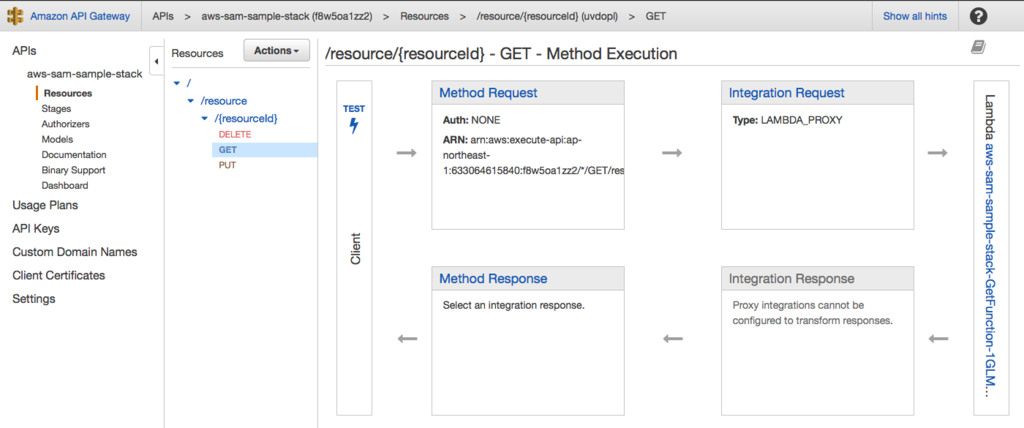Open Binary Support in the sidebar
Viewport: 1024px width, 428px height.
tap(73, 170)
